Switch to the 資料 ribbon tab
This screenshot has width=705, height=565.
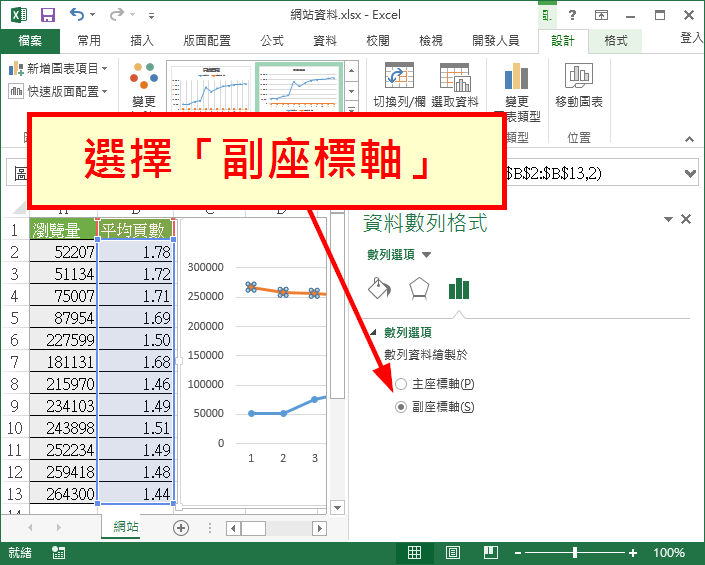pos(325,41)
